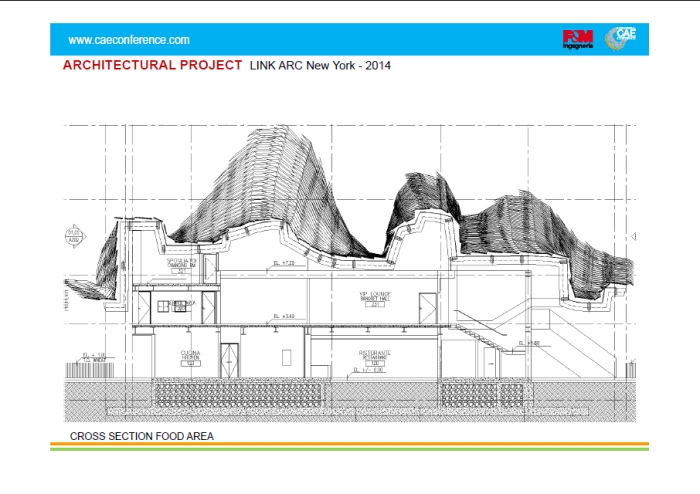Click the left foundation block pattern
The height and width of the screenshot is (494, 700).
tap(238, 393)
